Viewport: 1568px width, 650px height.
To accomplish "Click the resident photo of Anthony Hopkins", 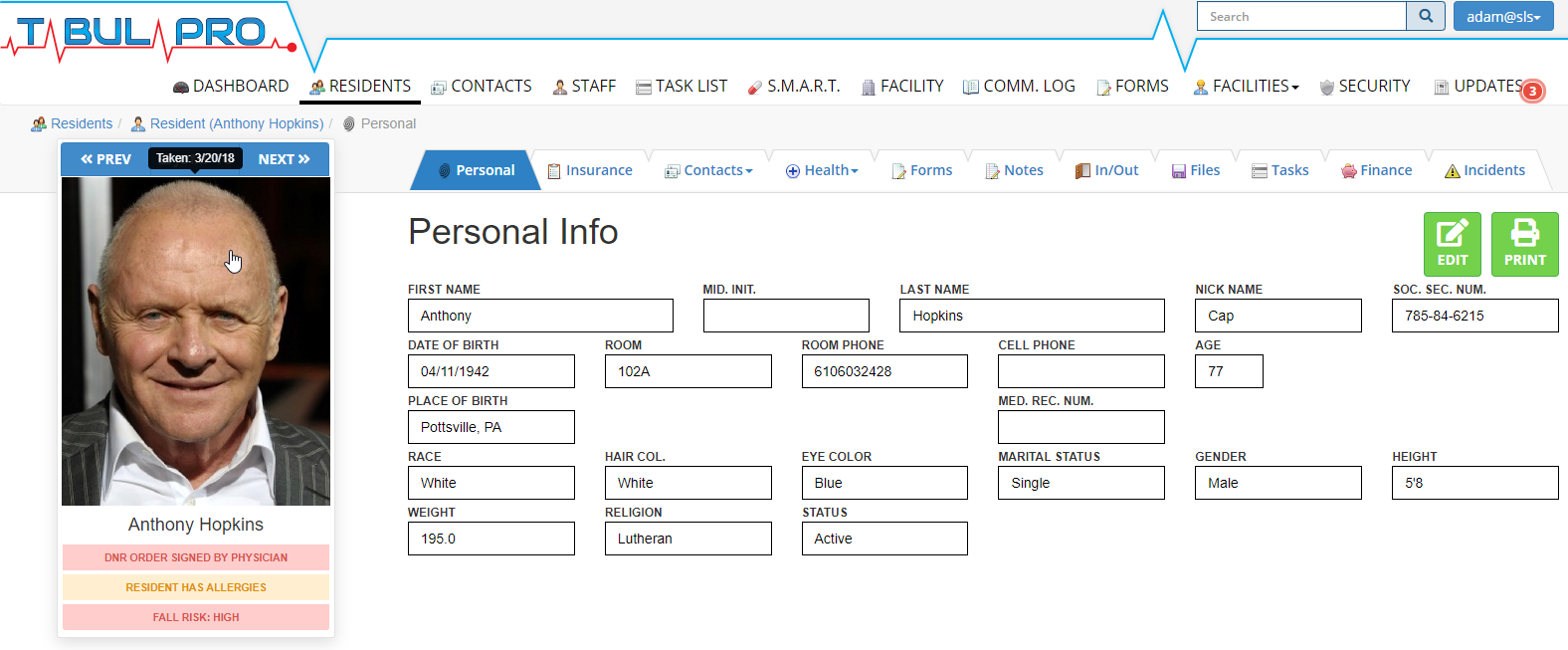I will [x=196, y=341].
